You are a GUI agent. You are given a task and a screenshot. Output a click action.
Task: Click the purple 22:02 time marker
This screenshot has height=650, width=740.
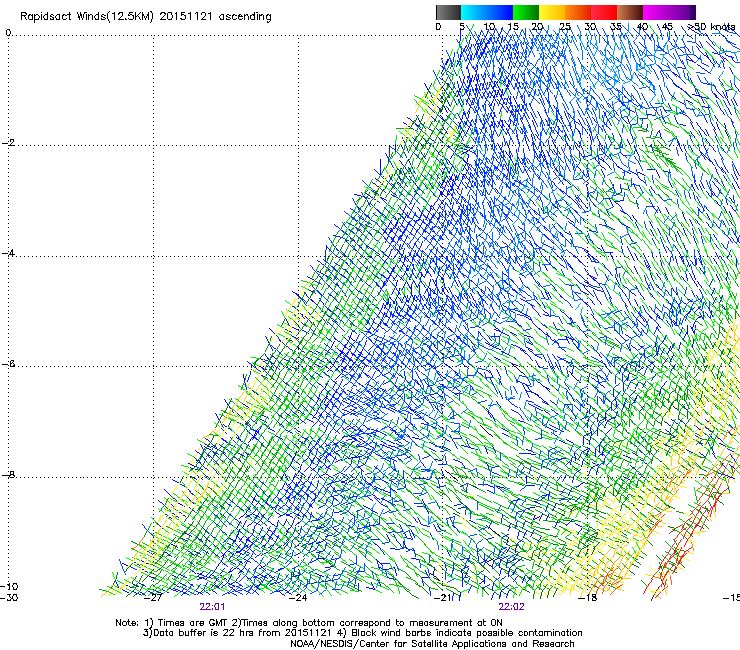click(x=512, y=607)
